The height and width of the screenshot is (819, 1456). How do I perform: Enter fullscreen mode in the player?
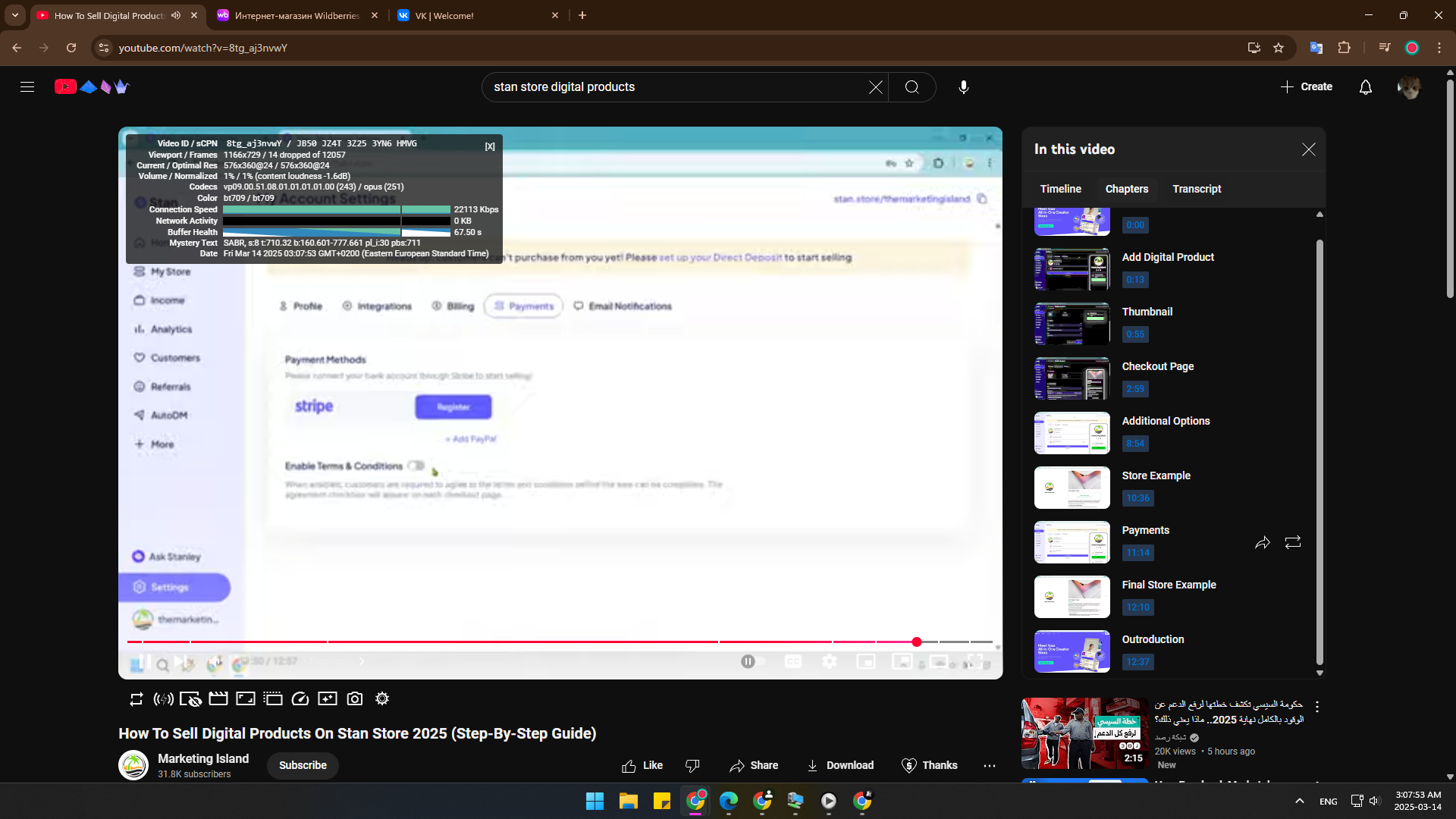pos(975,661)
